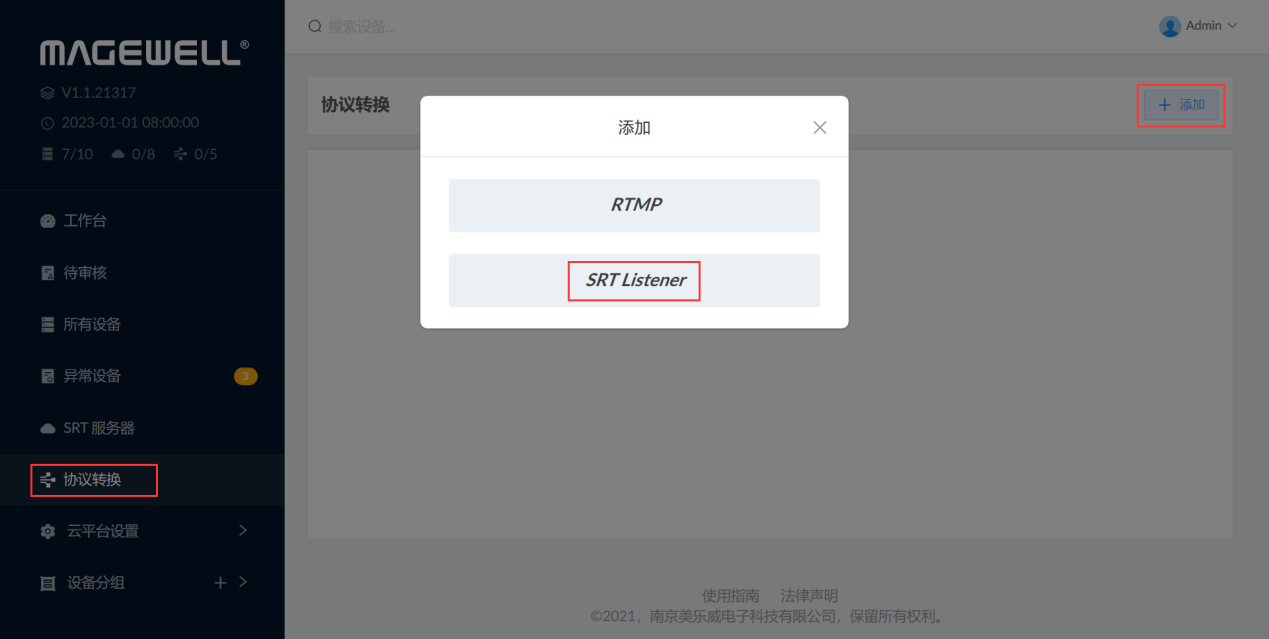
Task: Click the 设备分组 group icon
Action: (x=47, y=584)
